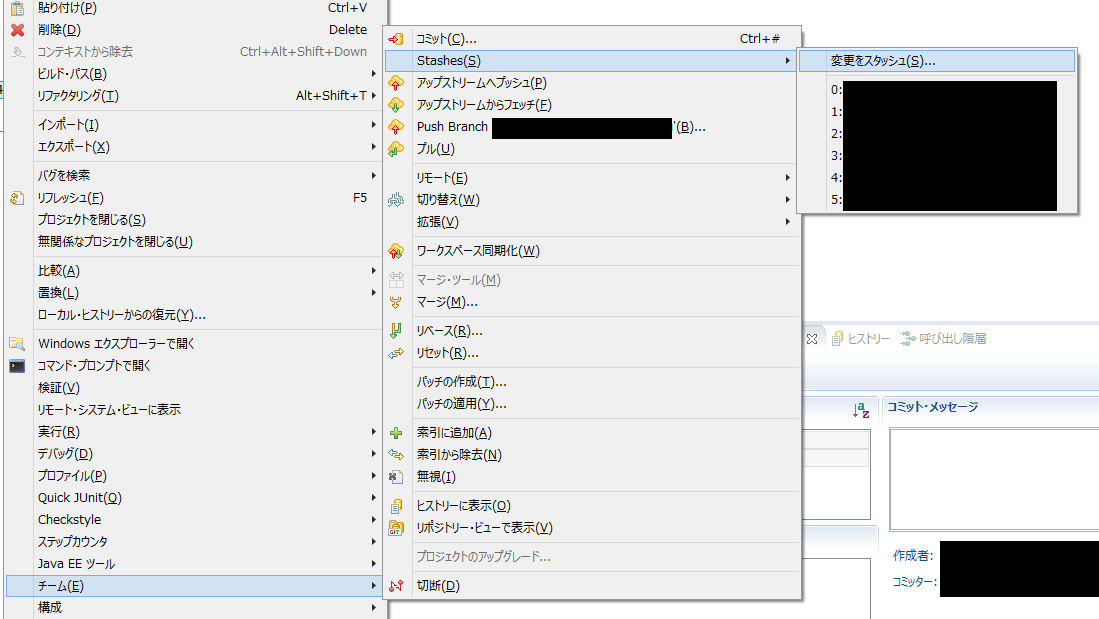Click the paste clipboard icon
The height and width of the screenshot is (619, 1099).
[x=18, y=8]
